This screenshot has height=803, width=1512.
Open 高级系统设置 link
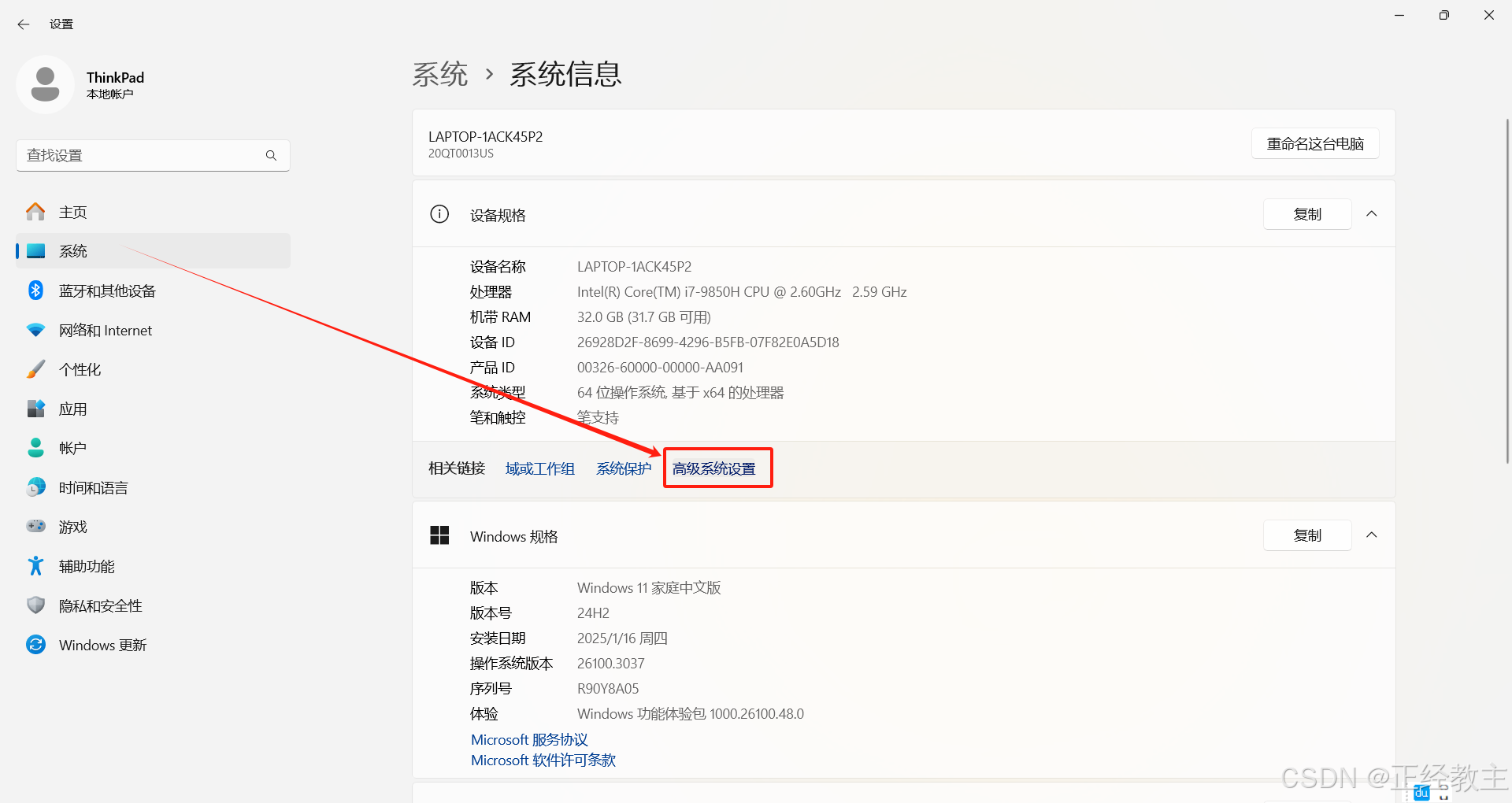(714, 468)
